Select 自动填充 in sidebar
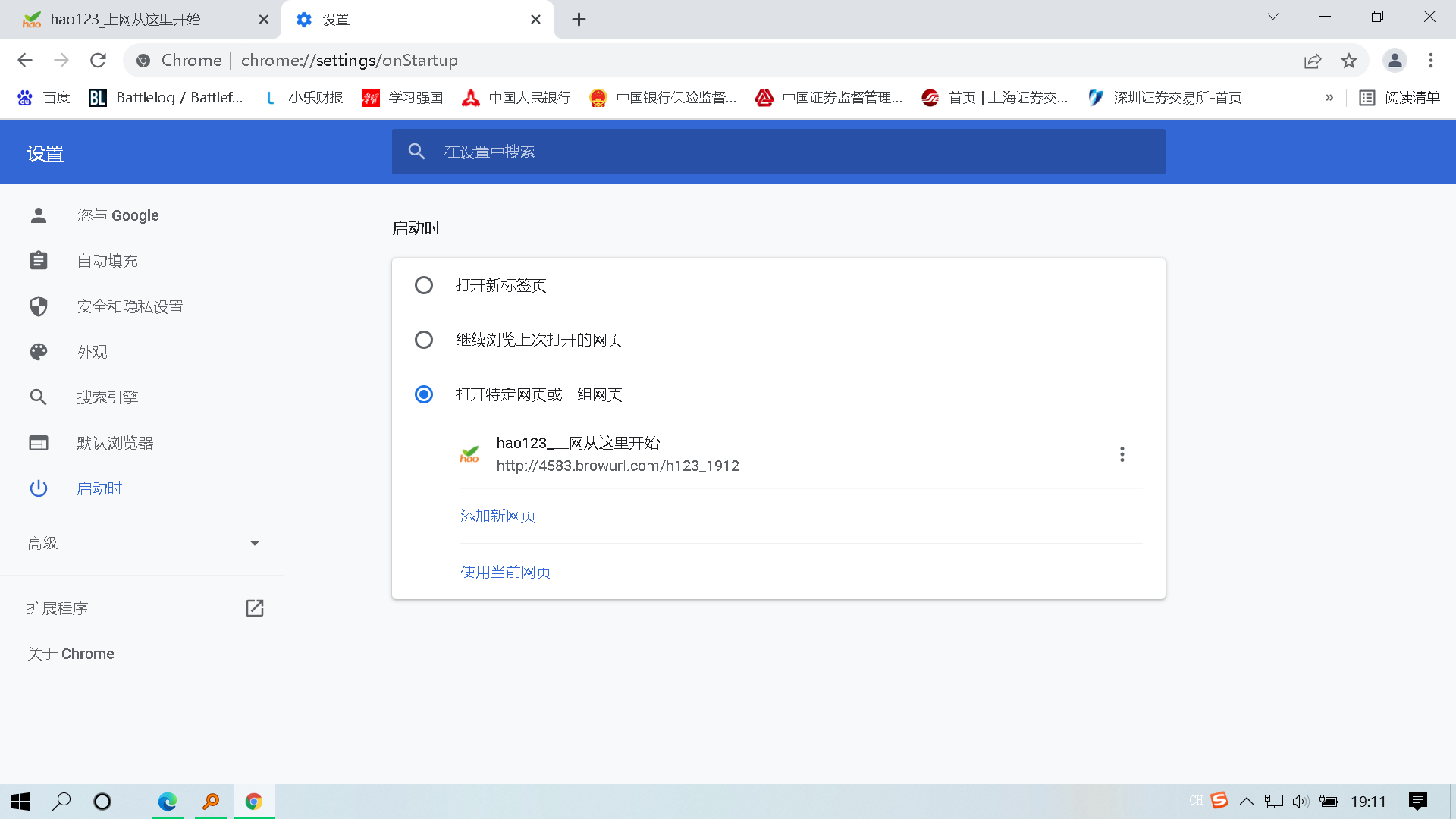 click(108, 261)
